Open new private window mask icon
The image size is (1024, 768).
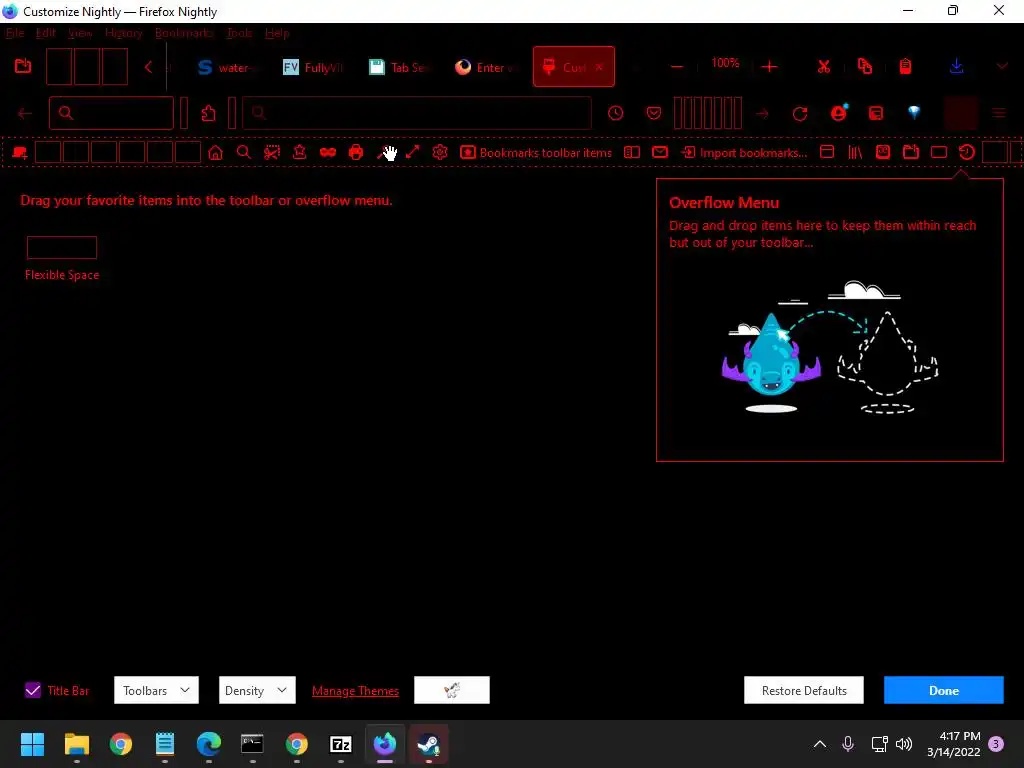[x=328, y=153]
